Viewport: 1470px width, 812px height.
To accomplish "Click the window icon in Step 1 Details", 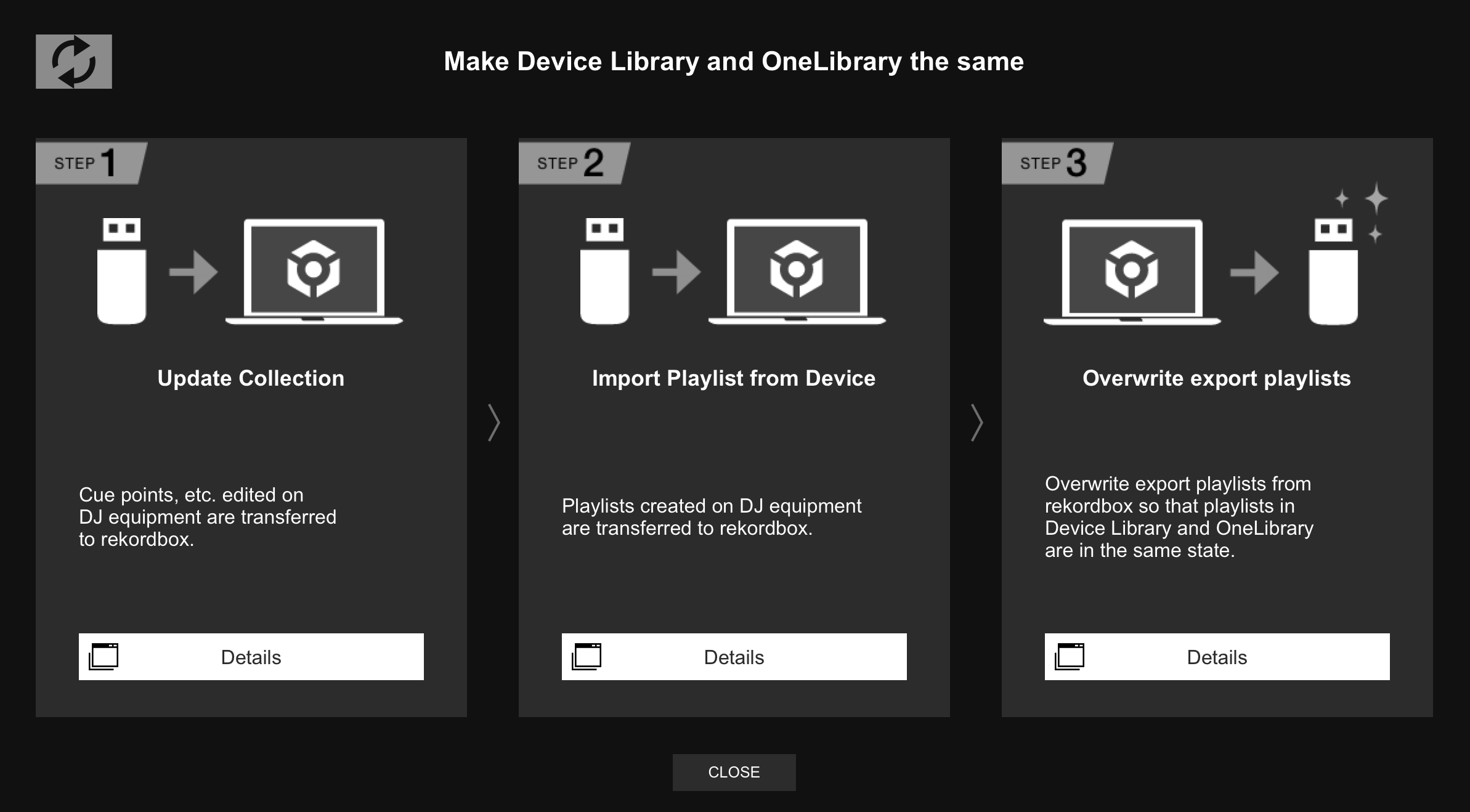I will point(104,657).
